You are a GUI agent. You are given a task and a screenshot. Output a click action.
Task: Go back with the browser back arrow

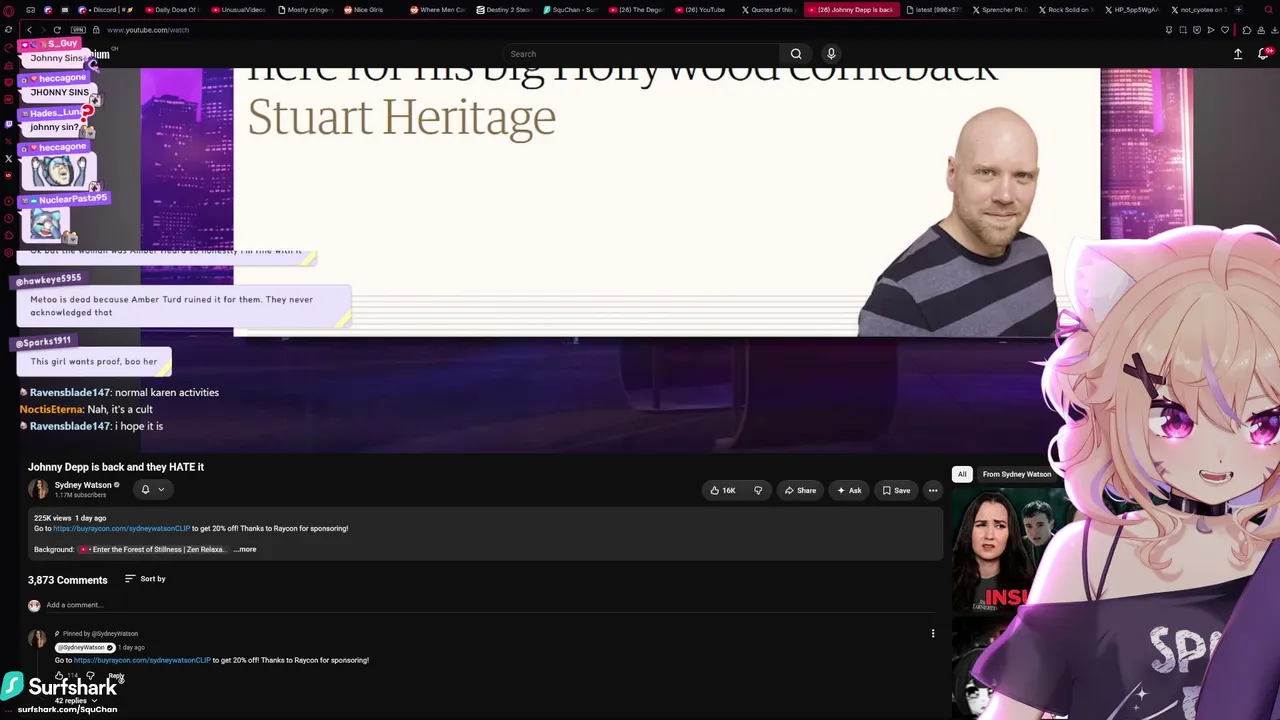[x=29, y=30]
